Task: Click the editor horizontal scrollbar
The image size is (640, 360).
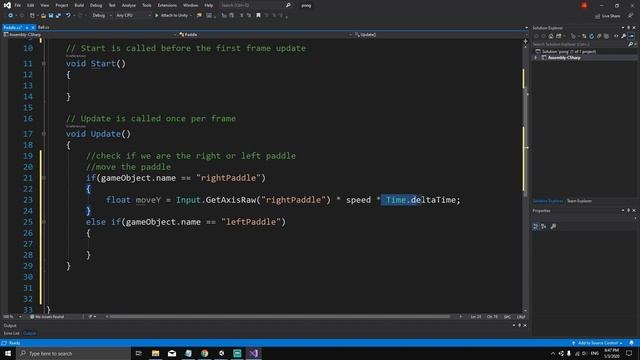Action: coord(280,316)
